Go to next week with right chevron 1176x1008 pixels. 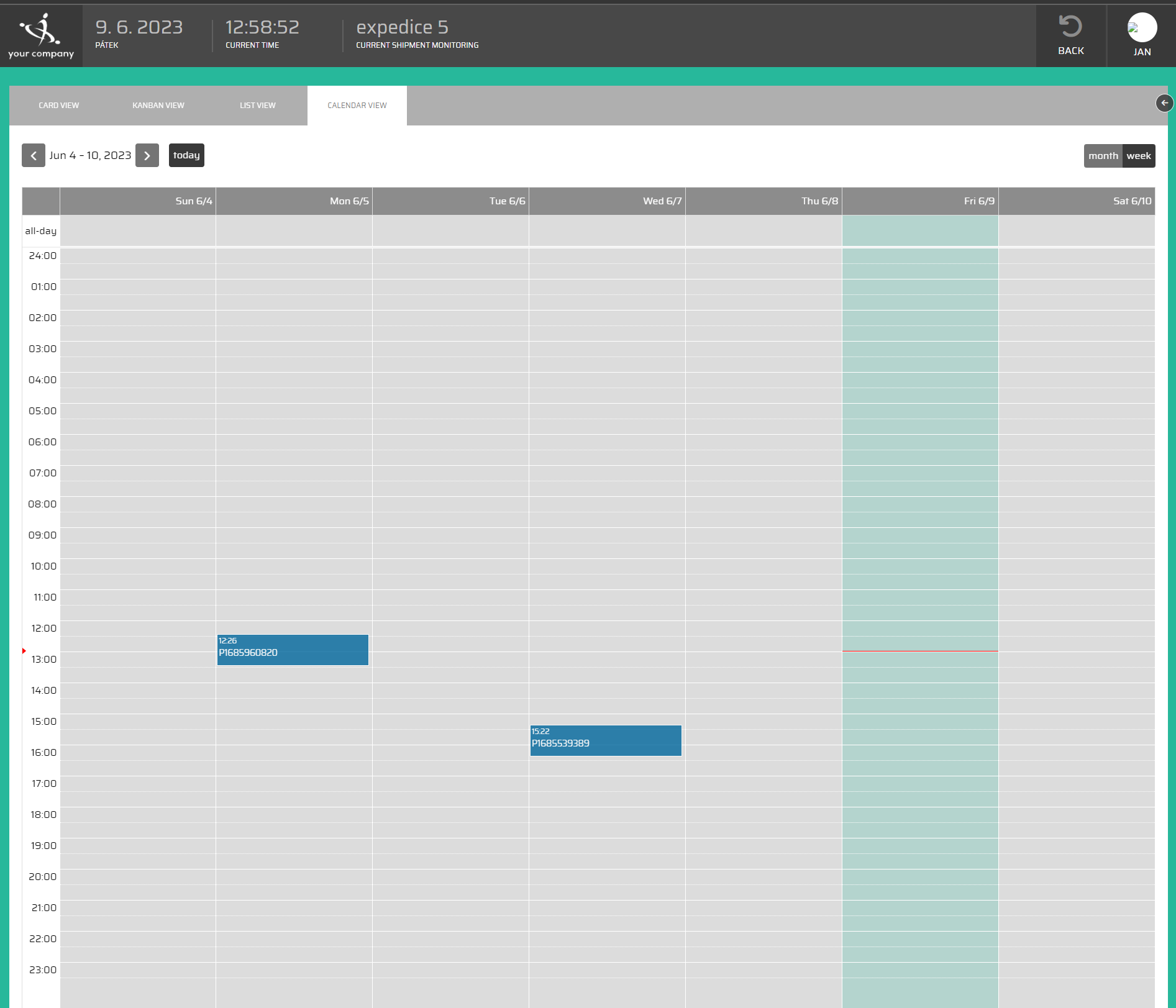(147, 156)
